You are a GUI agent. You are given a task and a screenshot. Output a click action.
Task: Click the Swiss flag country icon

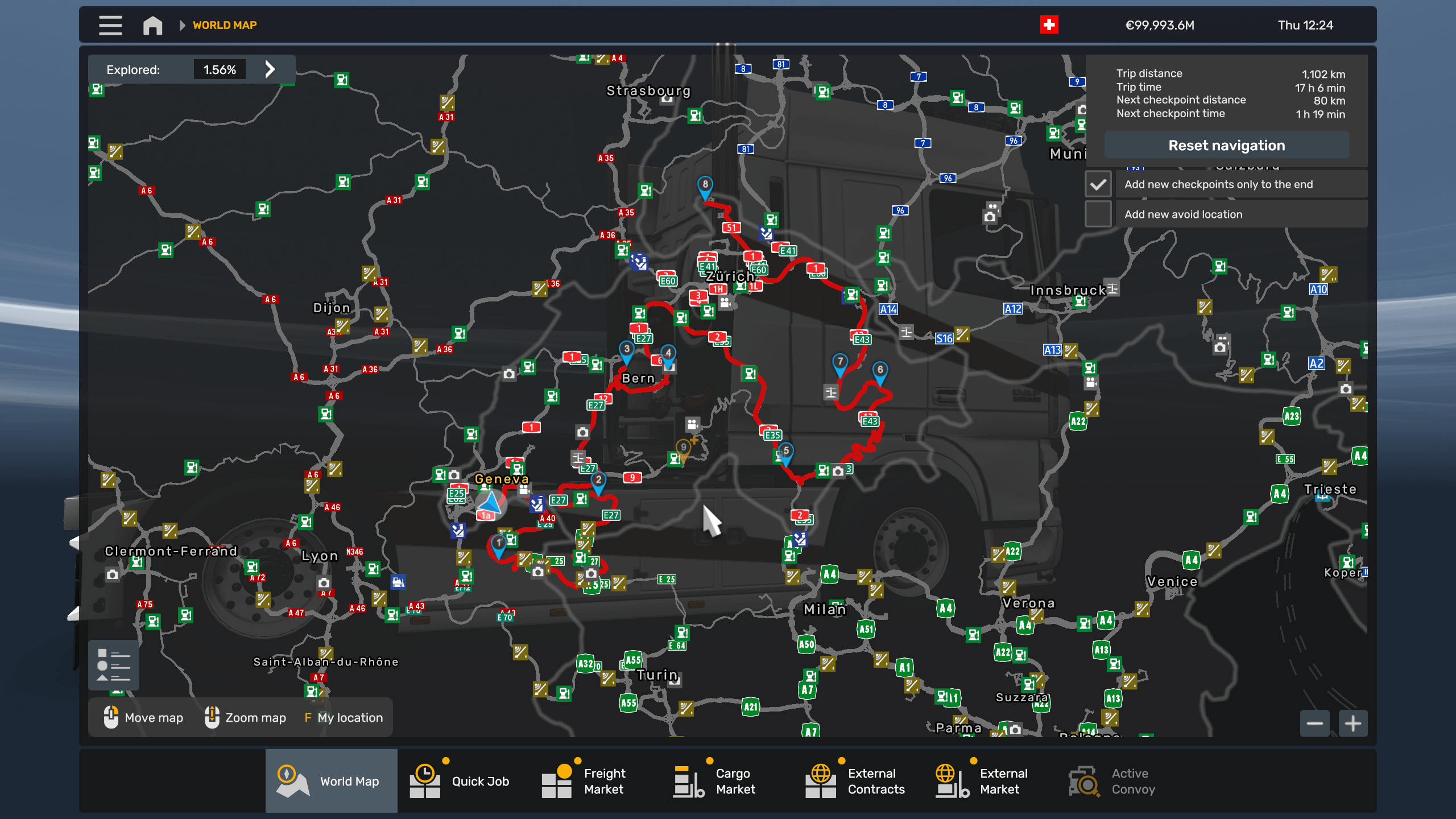[x=1049, y=25]
